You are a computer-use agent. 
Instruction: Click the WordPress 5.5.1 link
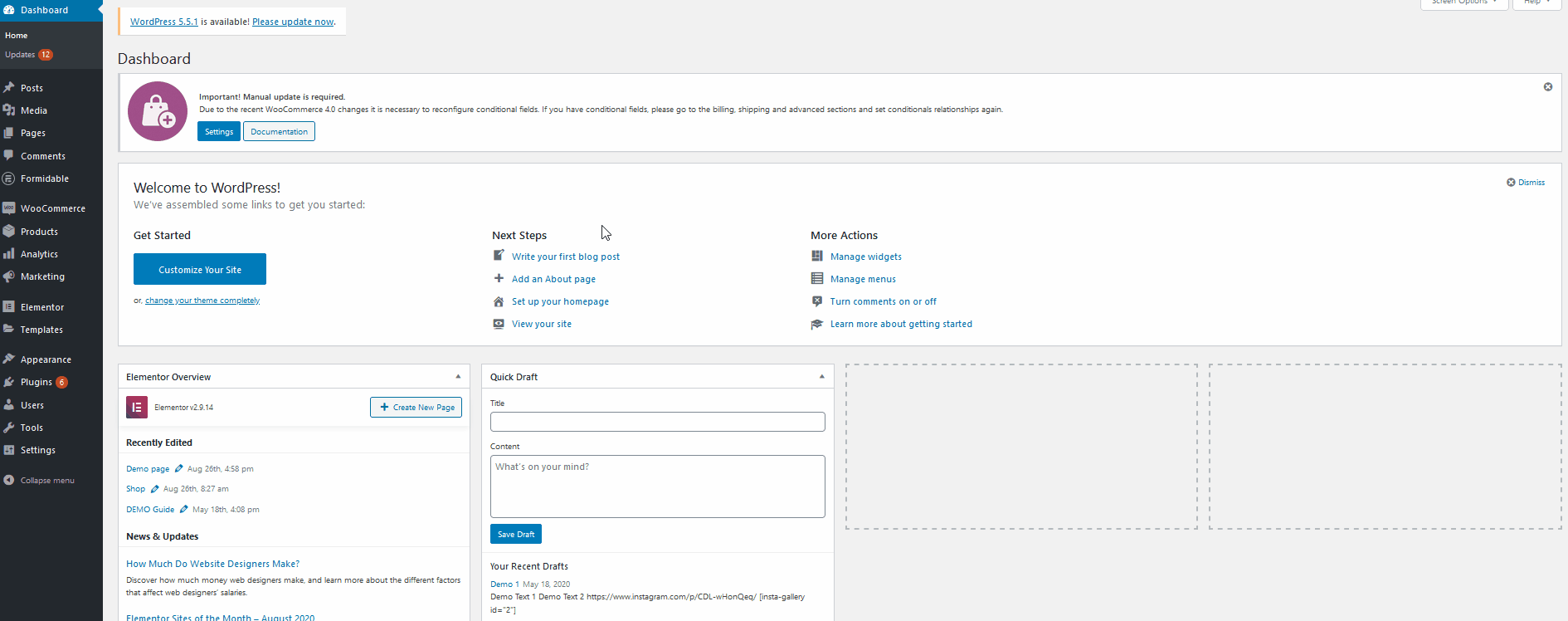pyautogui.click(x=164, y=22)
